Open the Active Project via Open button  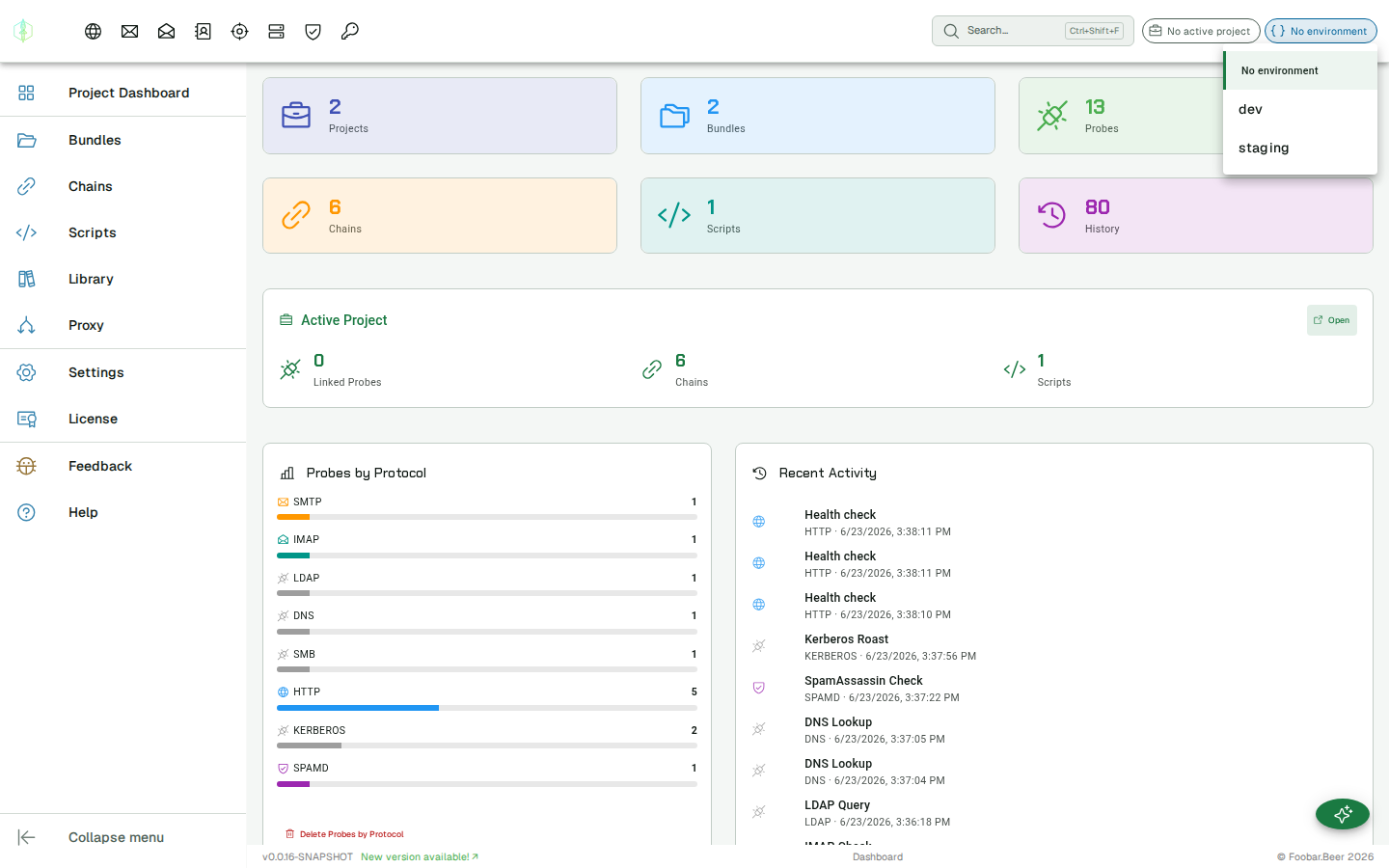click(x=1332, y=320)
